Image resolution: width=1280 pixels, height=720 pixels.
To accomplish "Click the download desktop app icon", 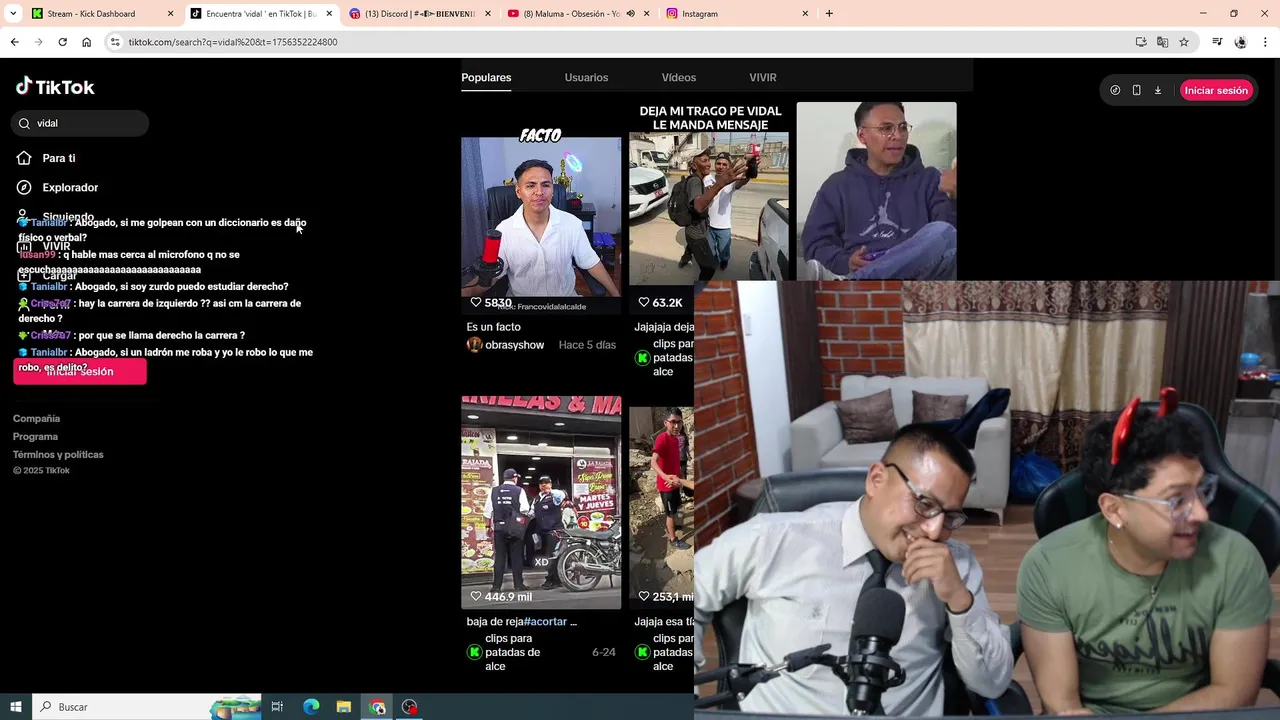I will click(x=1158, y=90).
